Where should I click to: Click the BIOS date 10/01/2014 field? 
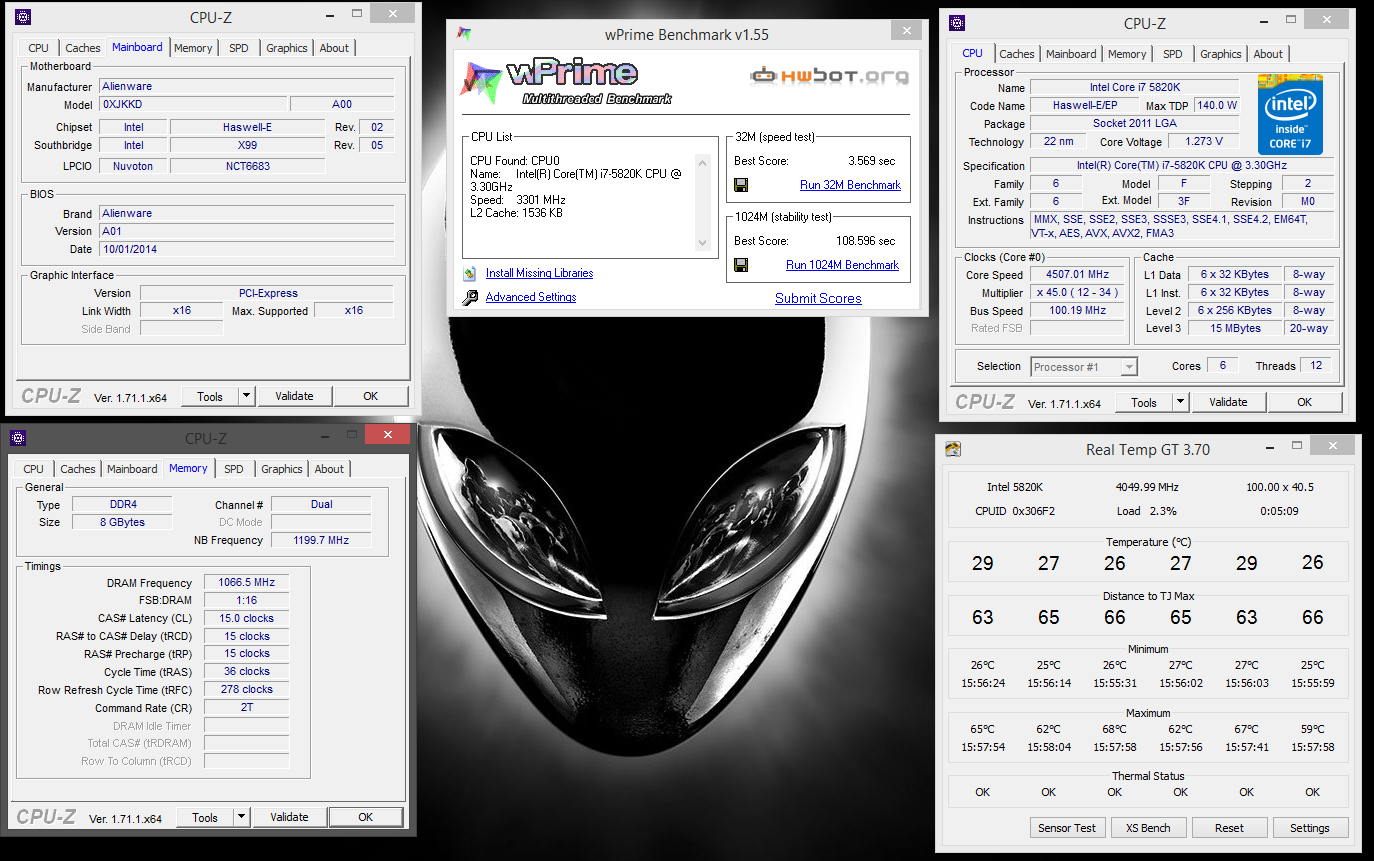246,249
